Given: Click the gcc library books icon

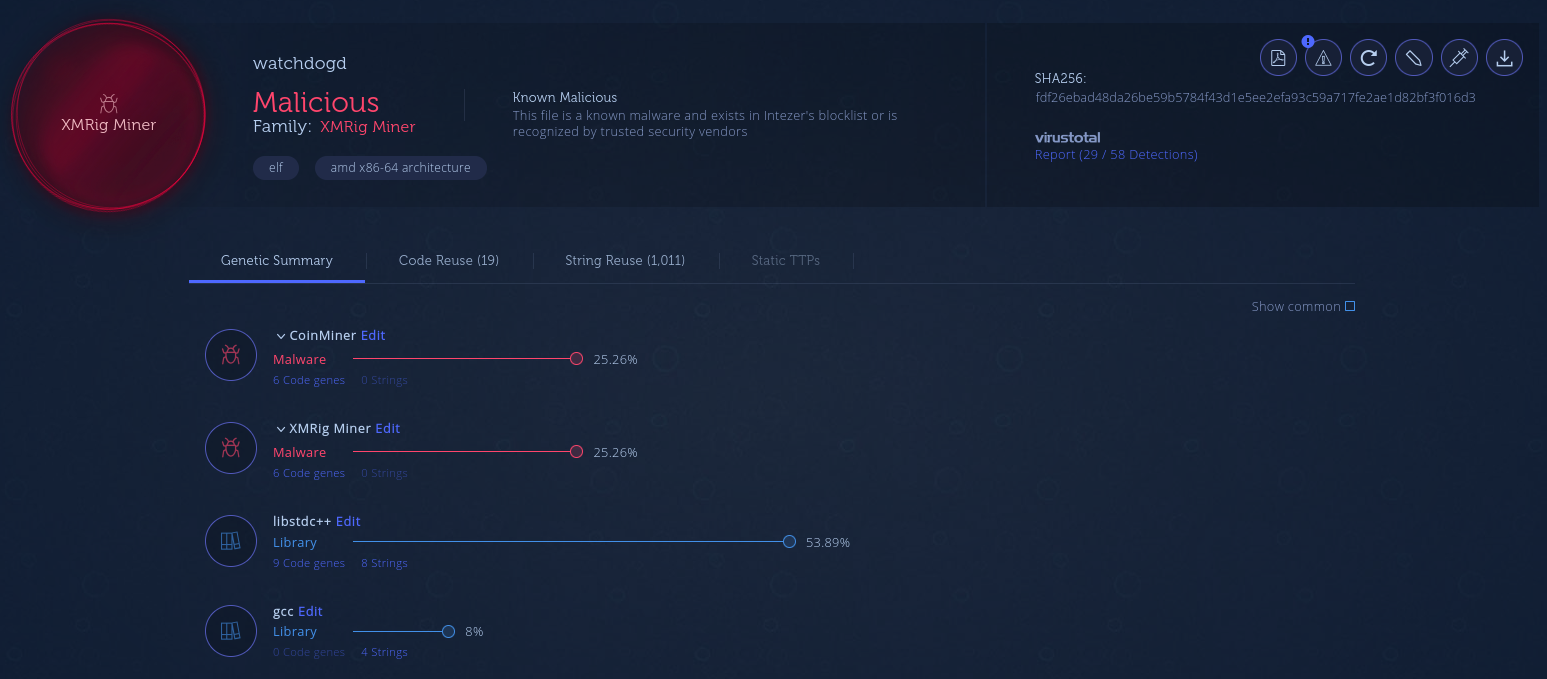Looking at the screenshot, I should point(231,631).
